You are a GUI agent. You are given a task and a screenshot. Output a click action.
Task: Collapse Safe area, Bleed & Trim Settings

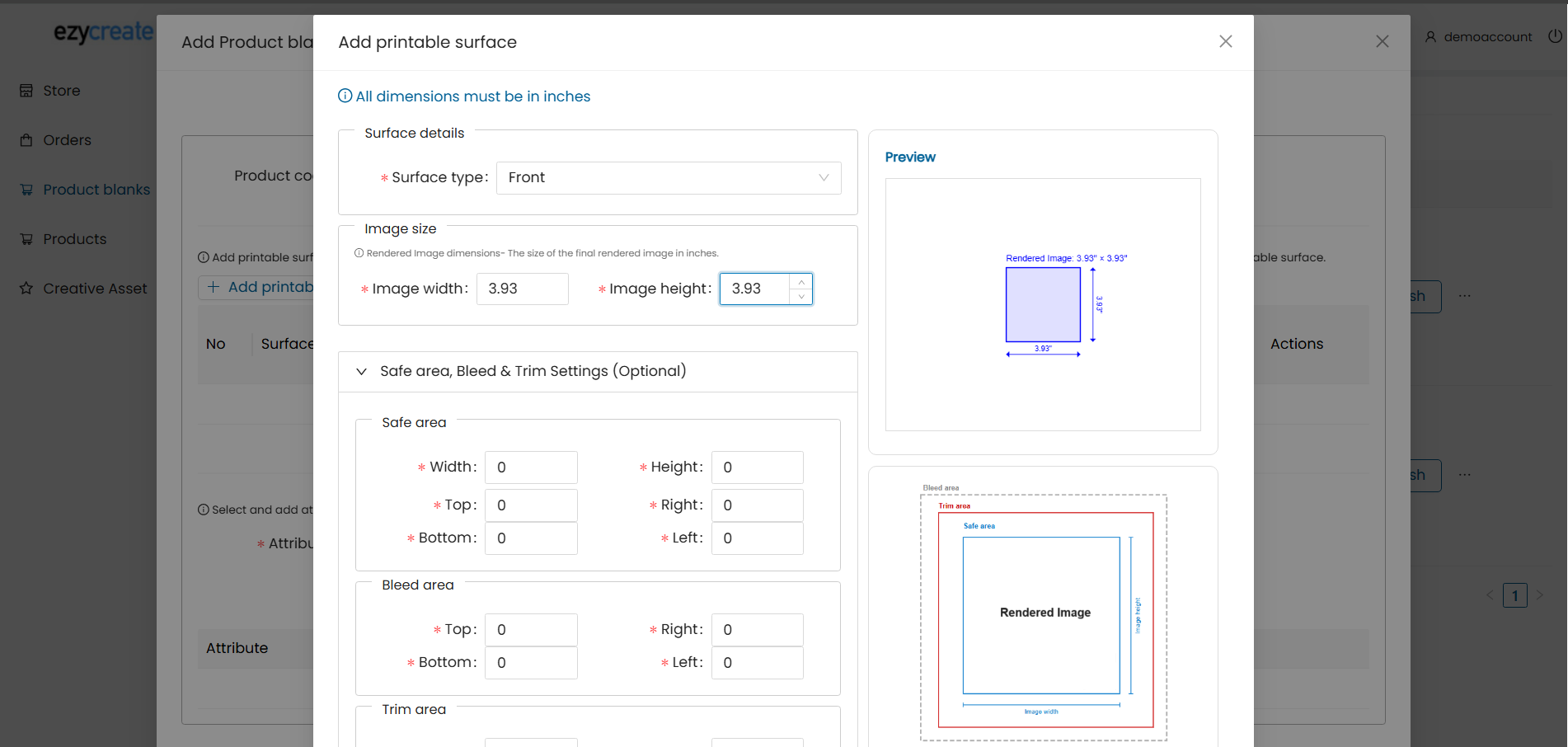(x=361, y=372)
